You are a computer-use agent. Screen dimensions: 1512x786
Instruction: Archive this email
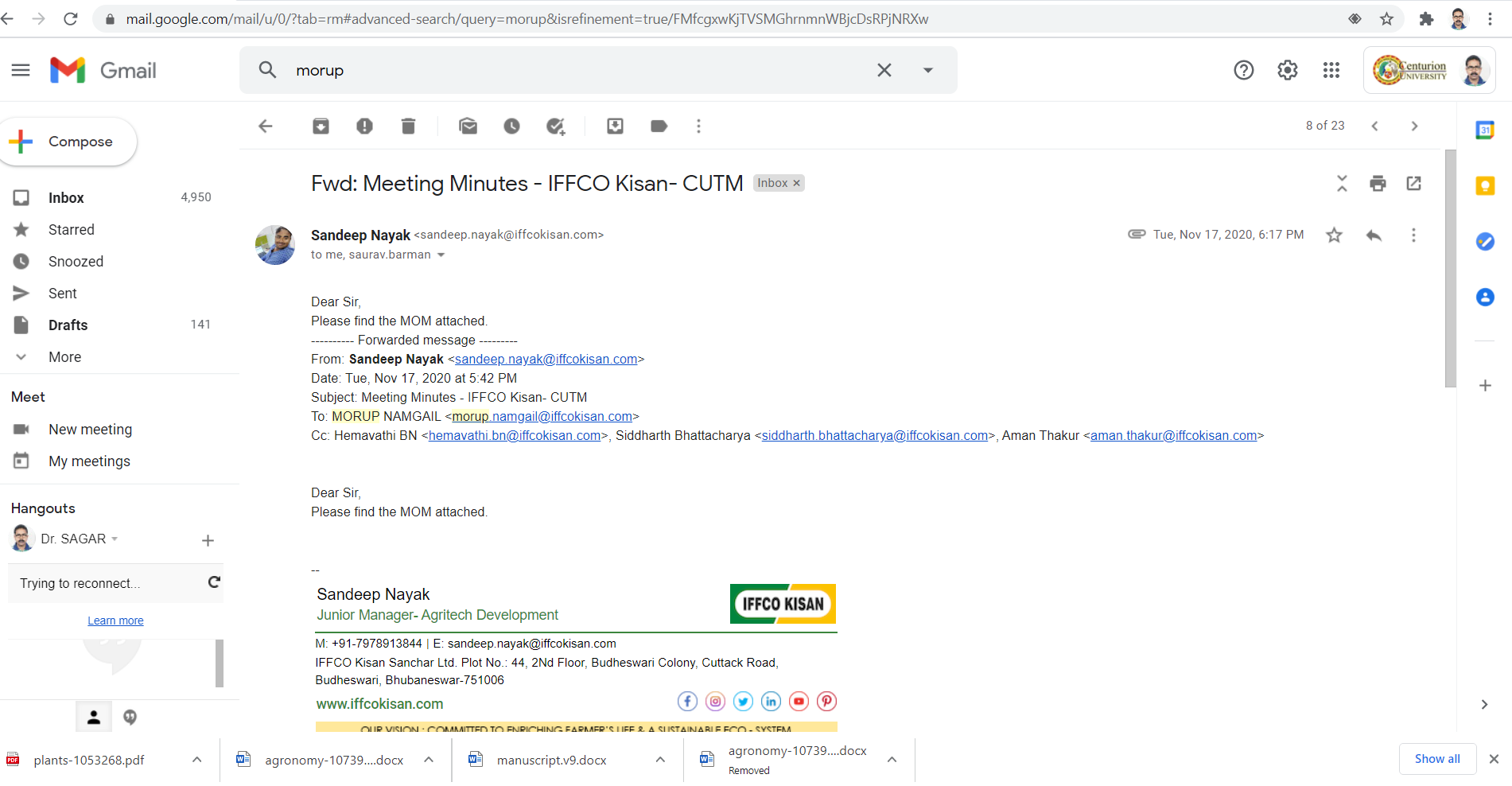321,126
